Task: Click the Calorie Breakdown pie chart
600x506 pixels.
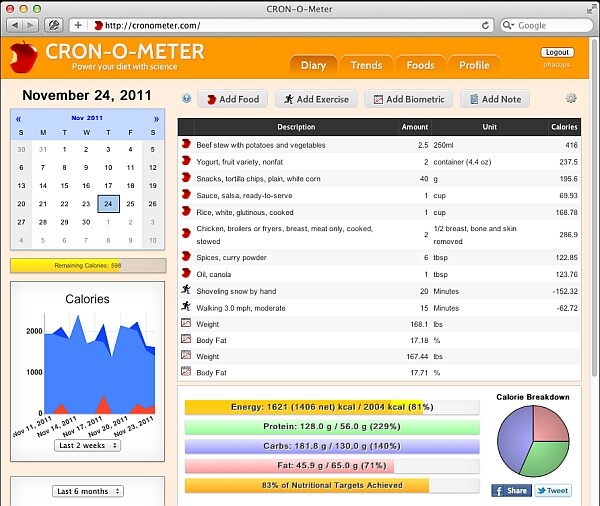Action: tap(533, 441)
